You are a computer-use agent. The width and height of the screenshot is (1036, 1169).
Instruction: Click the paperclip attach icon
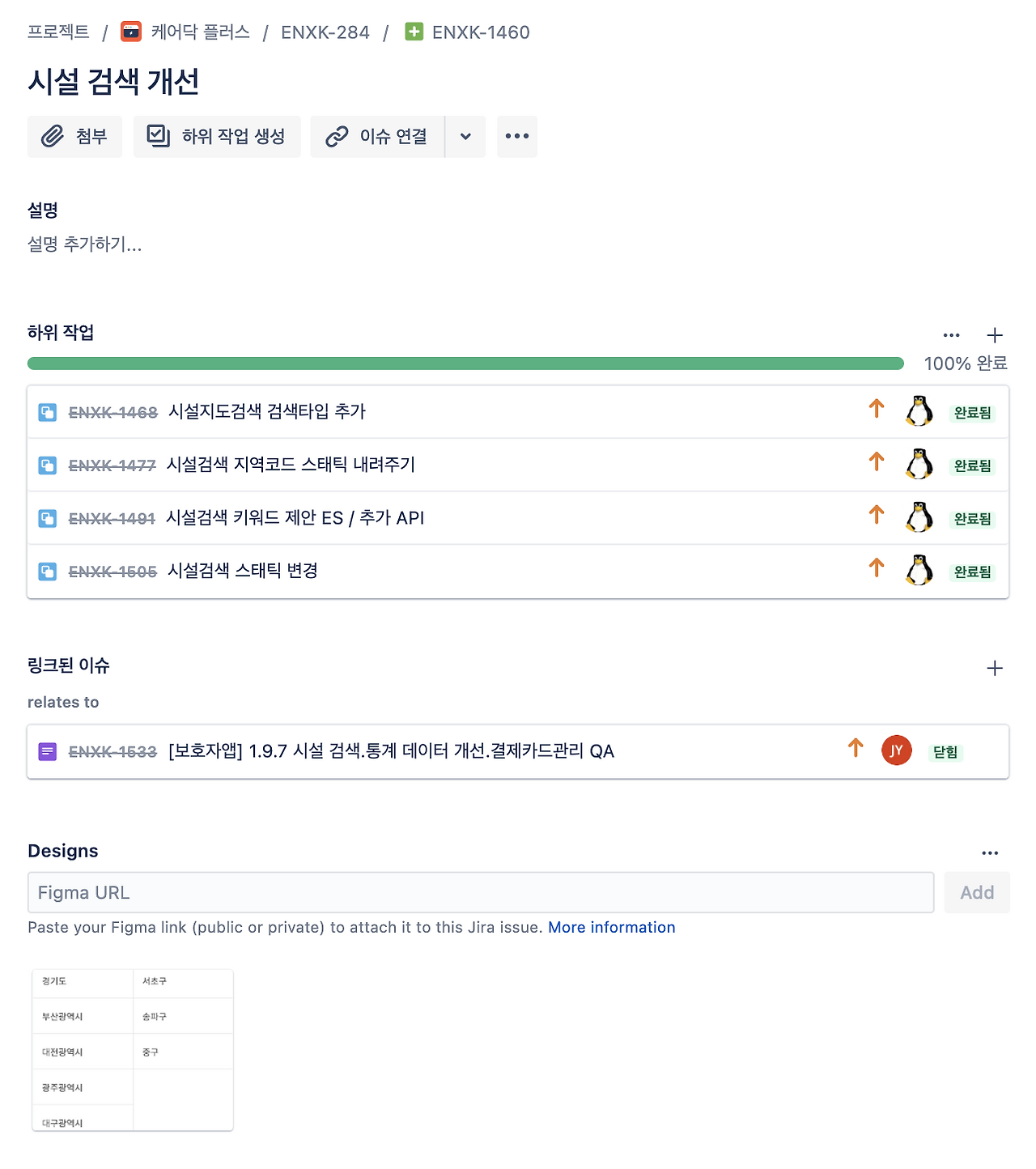coord(53,136)
